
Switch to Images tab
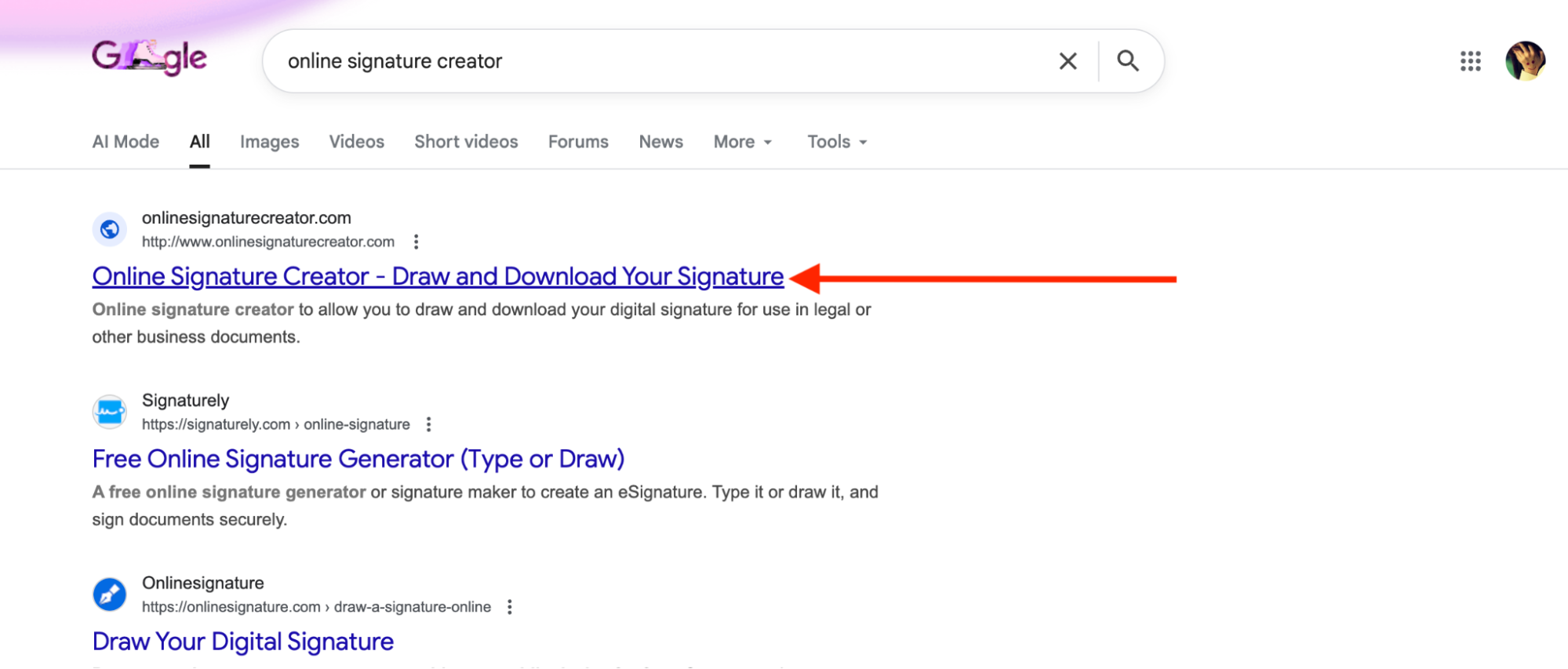coord(269,142)
